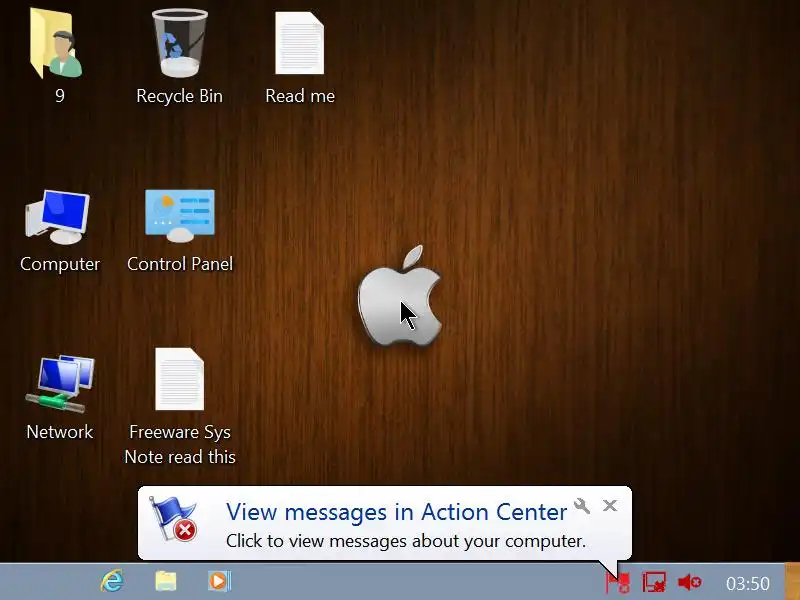This screenshot has width=800, height=600.
Task: Click the Action Center flag tray icon
Action: [618, 582]
